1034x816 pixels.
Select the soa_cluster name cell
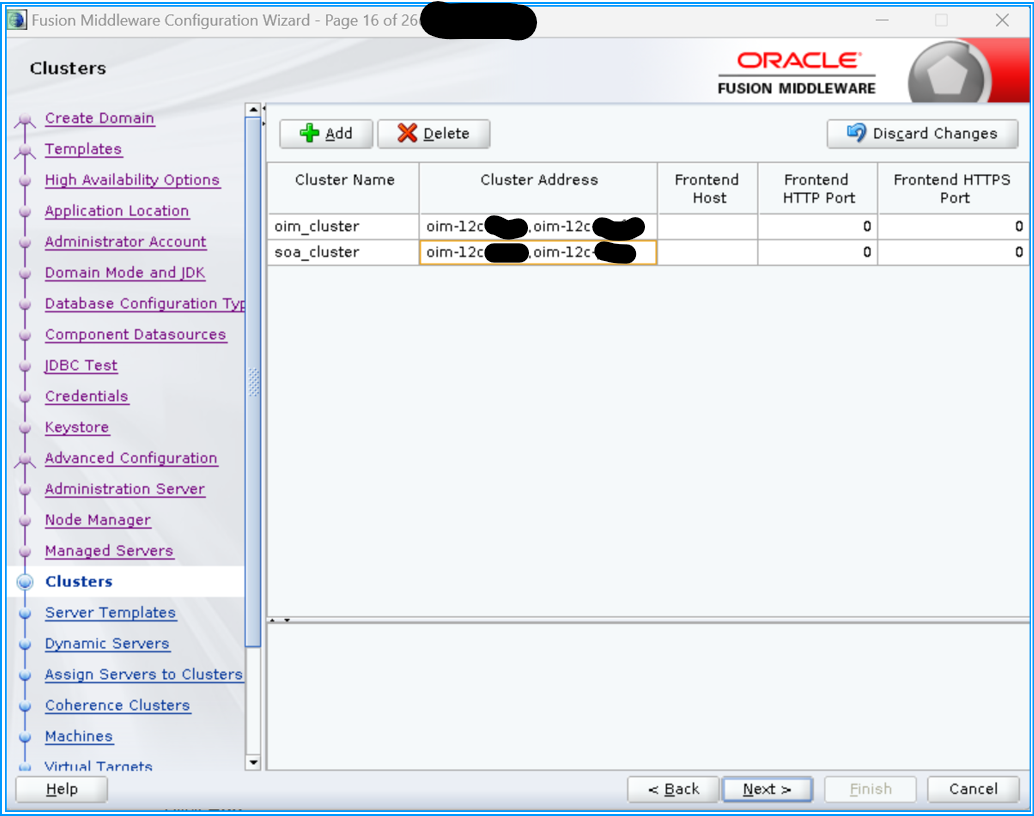point(343,253)
